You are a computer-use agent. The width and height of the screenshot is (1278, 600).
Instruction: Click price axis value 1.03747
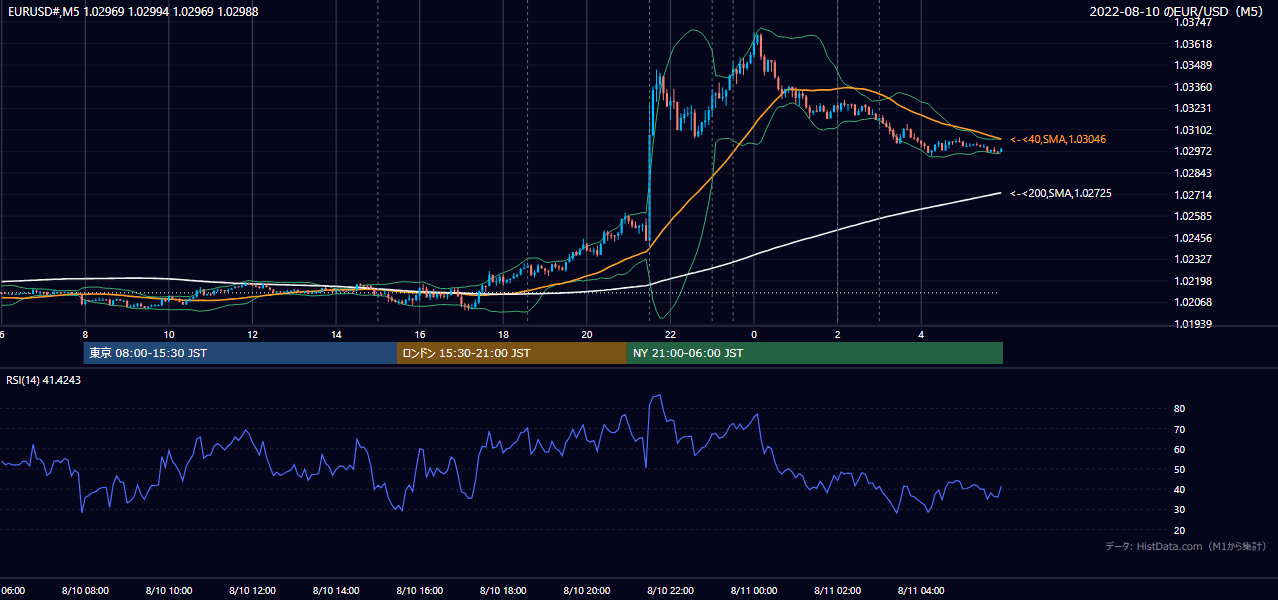click(x=1194, y=22)
